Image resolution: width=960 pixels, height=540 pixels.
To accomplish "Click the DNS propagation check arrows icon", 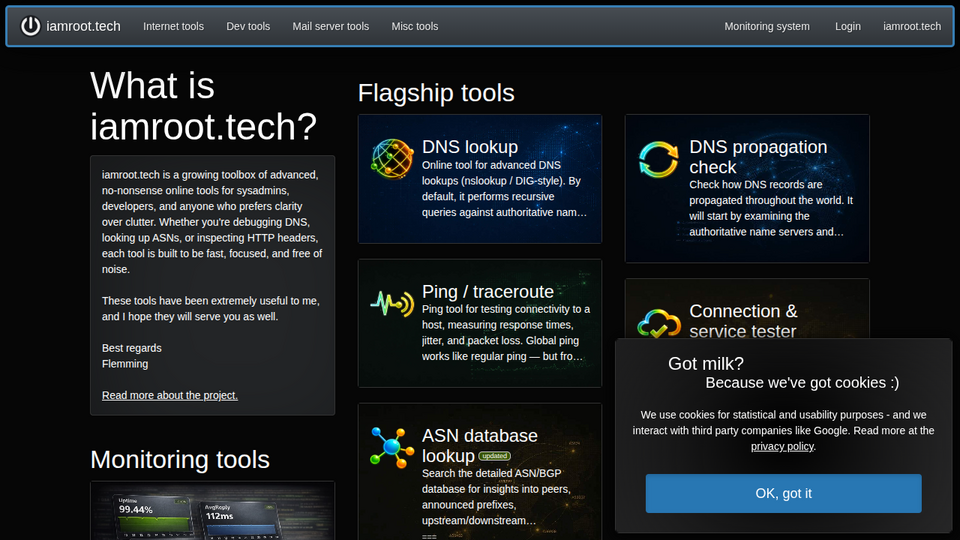I will [658, 159].
